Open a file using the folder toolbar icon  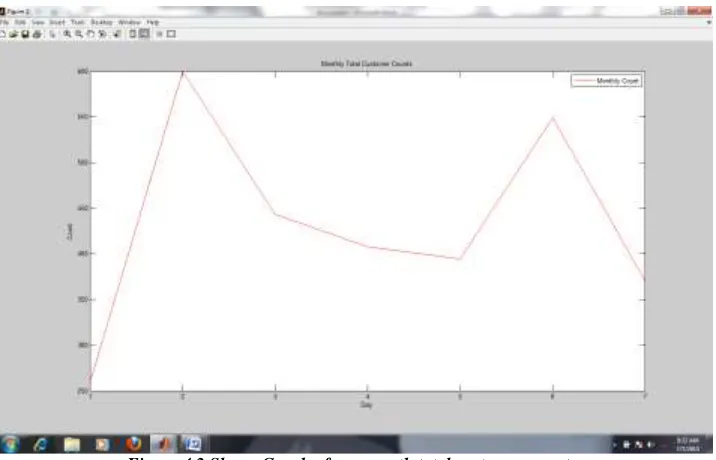[14, 34]
